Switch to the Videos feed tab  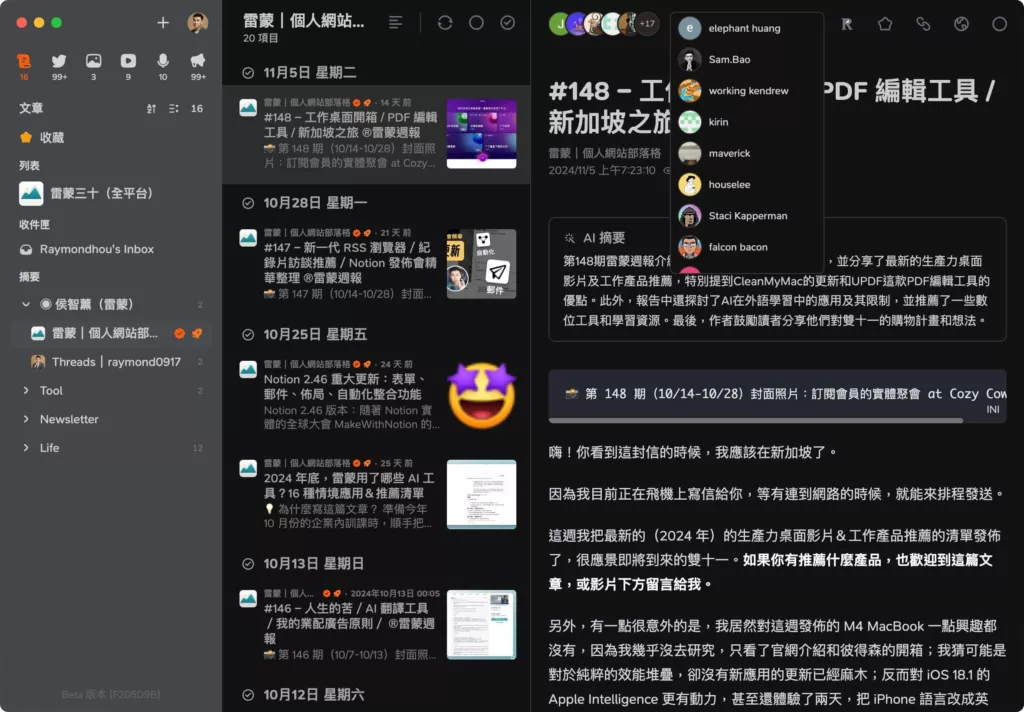tap(128, 67)
